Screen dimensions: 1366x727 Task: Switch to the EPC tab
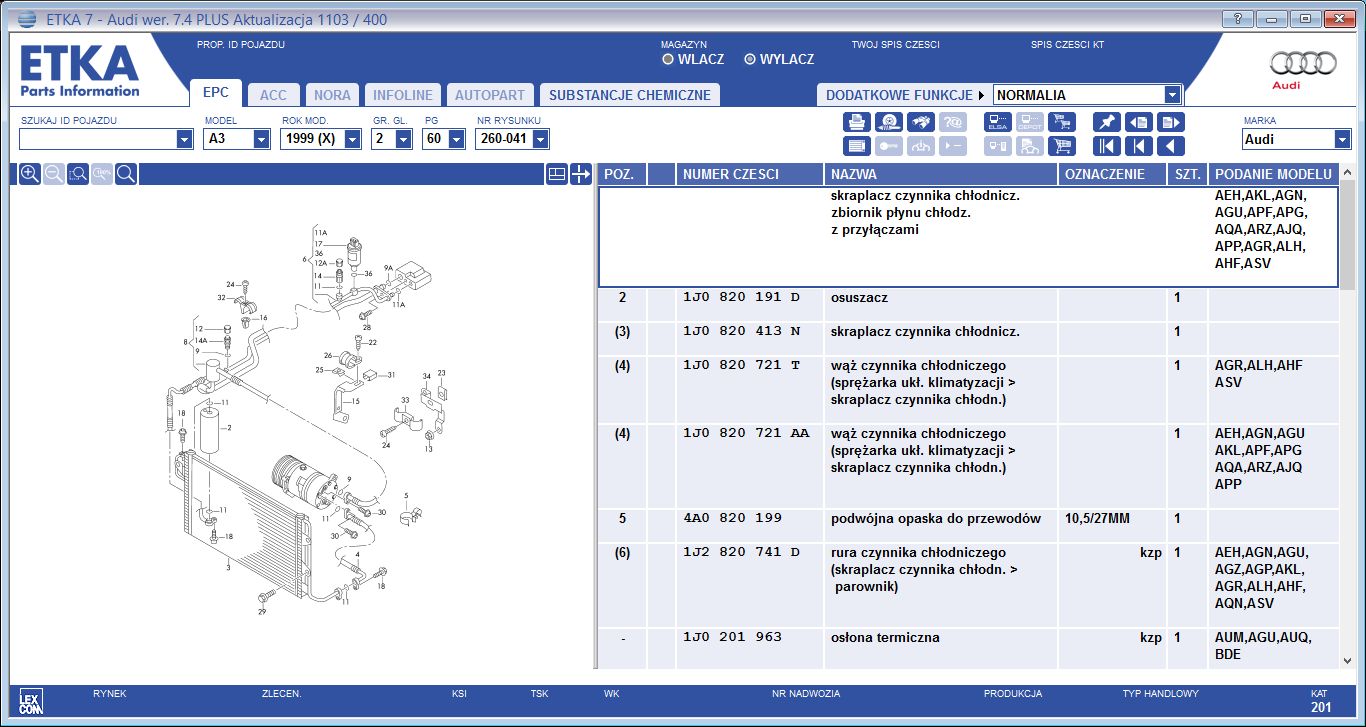pos(216,93)
